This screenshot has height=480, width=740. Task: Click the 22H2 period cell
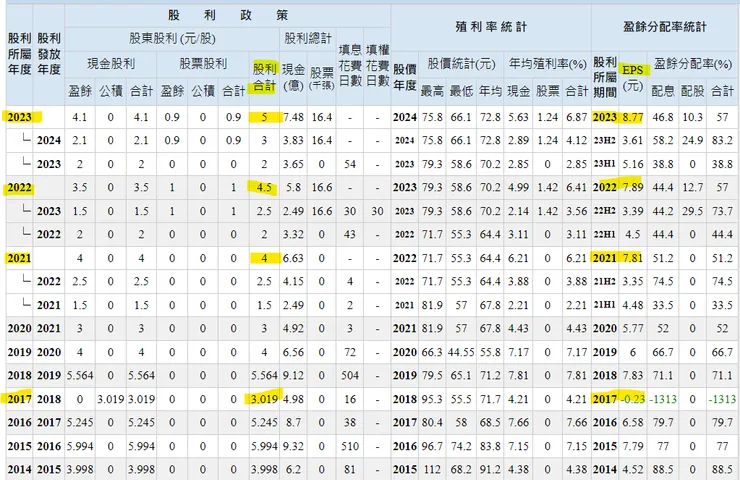coord(605,211)
